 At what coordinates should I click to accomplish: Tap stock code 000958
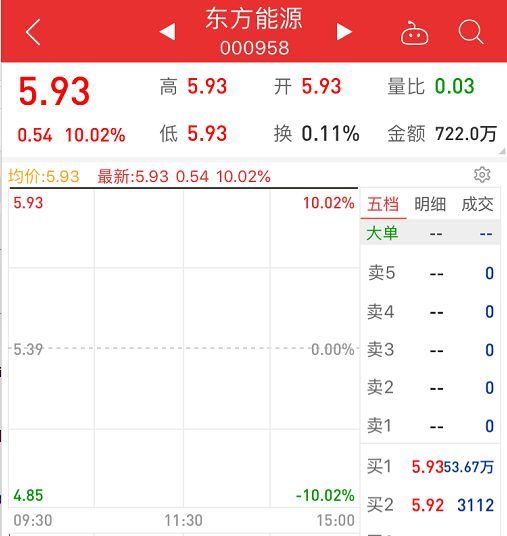click(x=254, y=48)
